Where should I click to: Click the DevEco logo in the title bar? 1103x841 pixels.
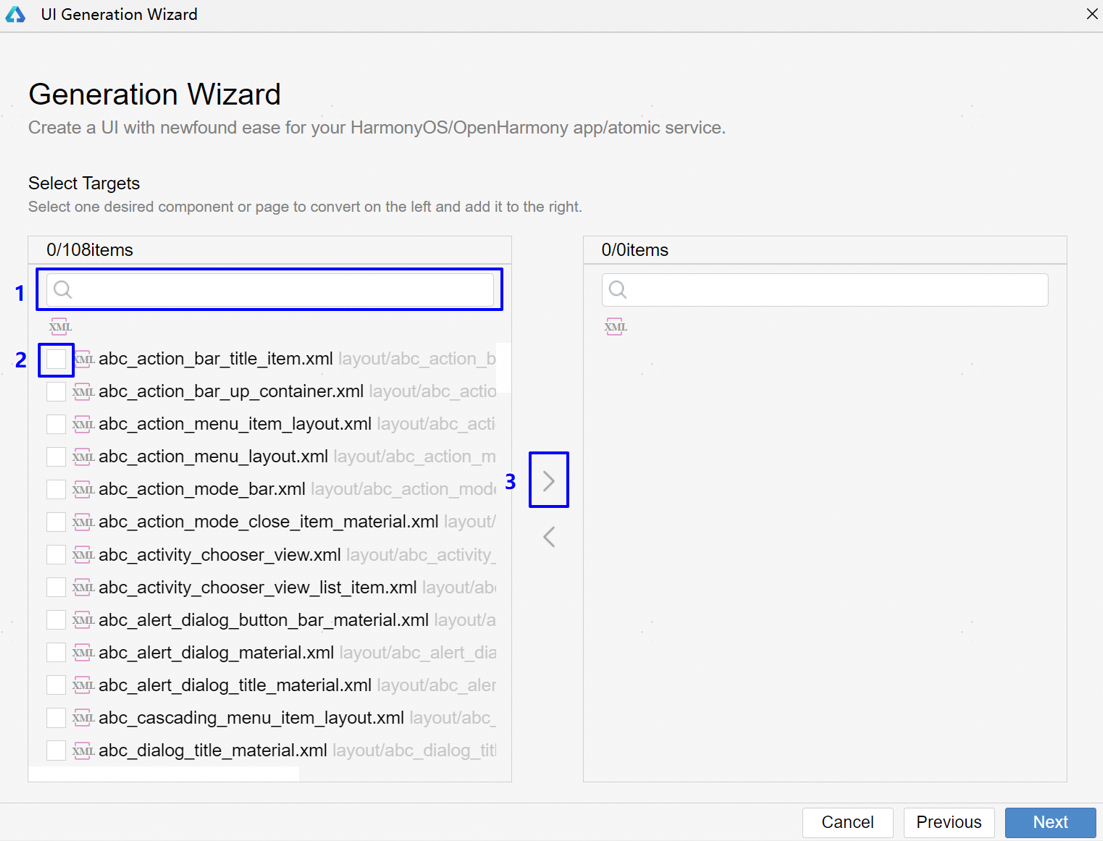tap(16, 15)
